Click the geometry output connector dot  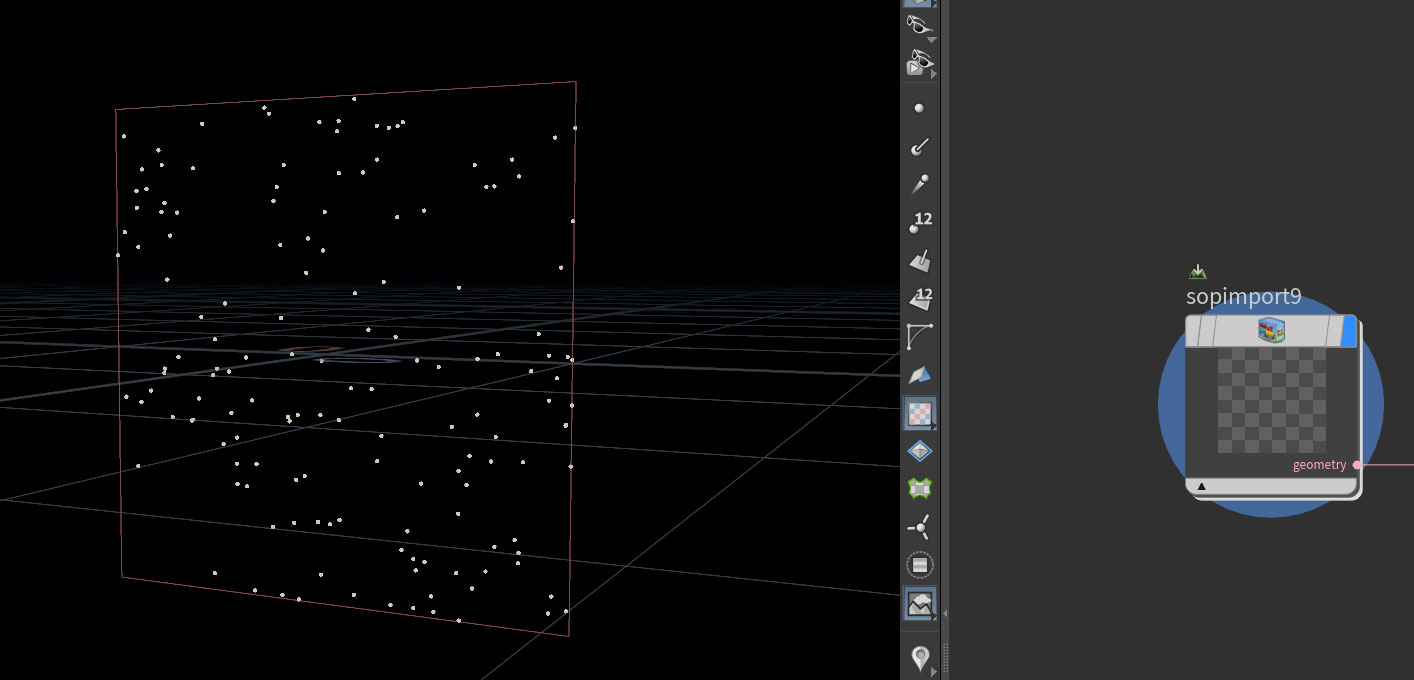pos(1357,465)
